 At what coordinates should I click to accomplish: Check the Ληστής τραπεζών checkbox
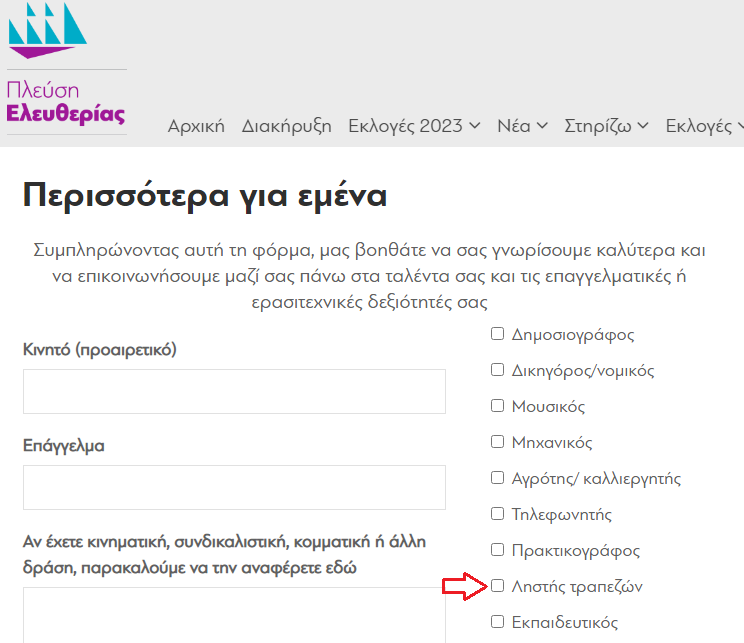[497, 586]
